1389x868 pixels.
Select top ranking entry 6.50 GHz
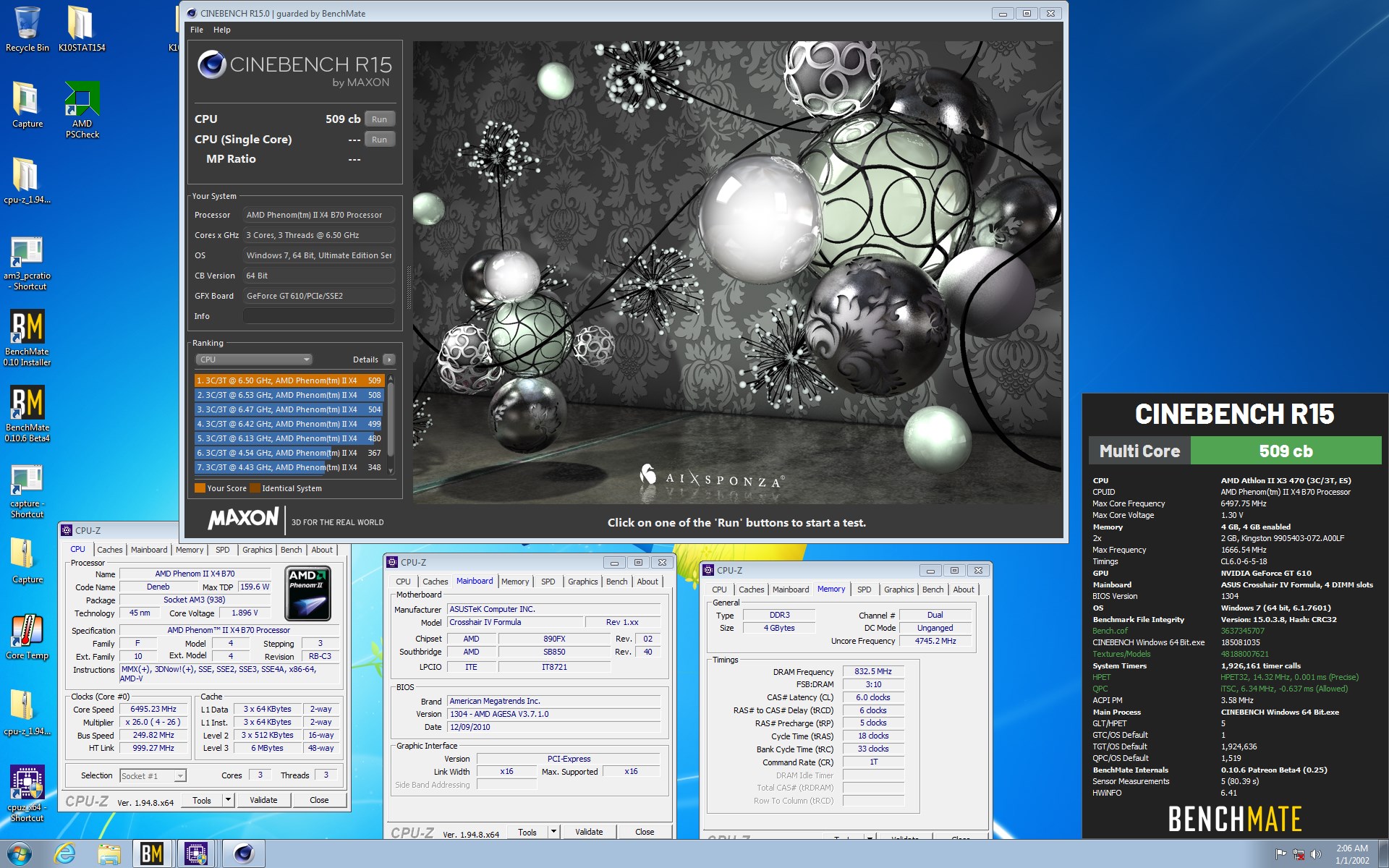click(289, 380)
